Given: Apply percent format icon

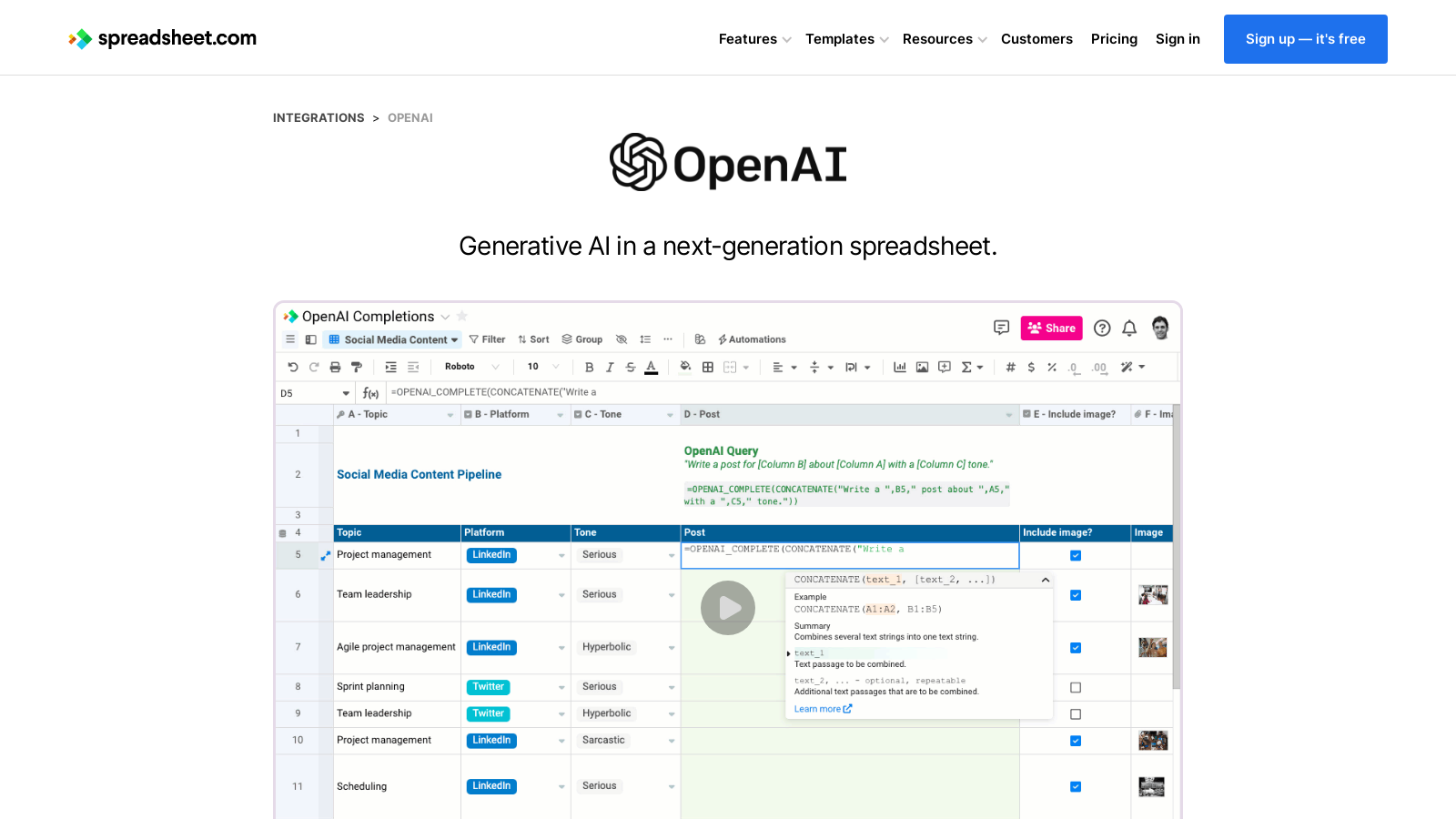Looking at the screenshot, I should (1052, 368).
